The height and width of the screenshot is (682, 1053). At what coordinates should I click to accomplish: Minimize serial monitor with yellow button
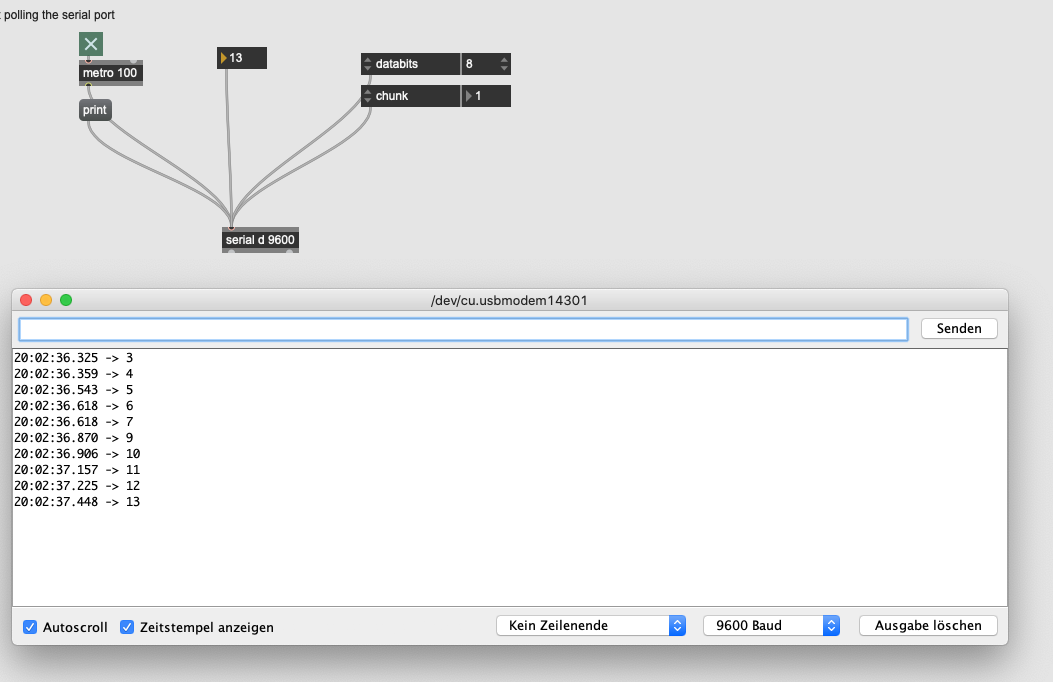coord(46,300)
